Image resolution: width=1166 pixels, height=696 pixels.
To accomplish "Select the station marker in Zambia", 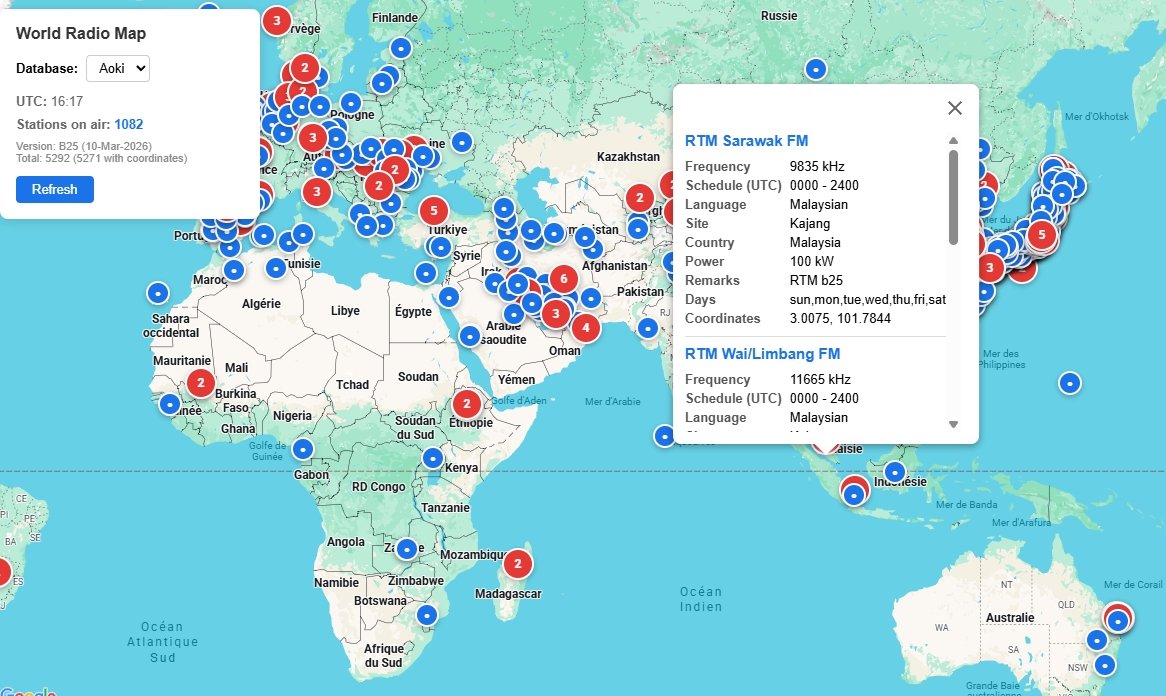I will [x=407, y=549].
